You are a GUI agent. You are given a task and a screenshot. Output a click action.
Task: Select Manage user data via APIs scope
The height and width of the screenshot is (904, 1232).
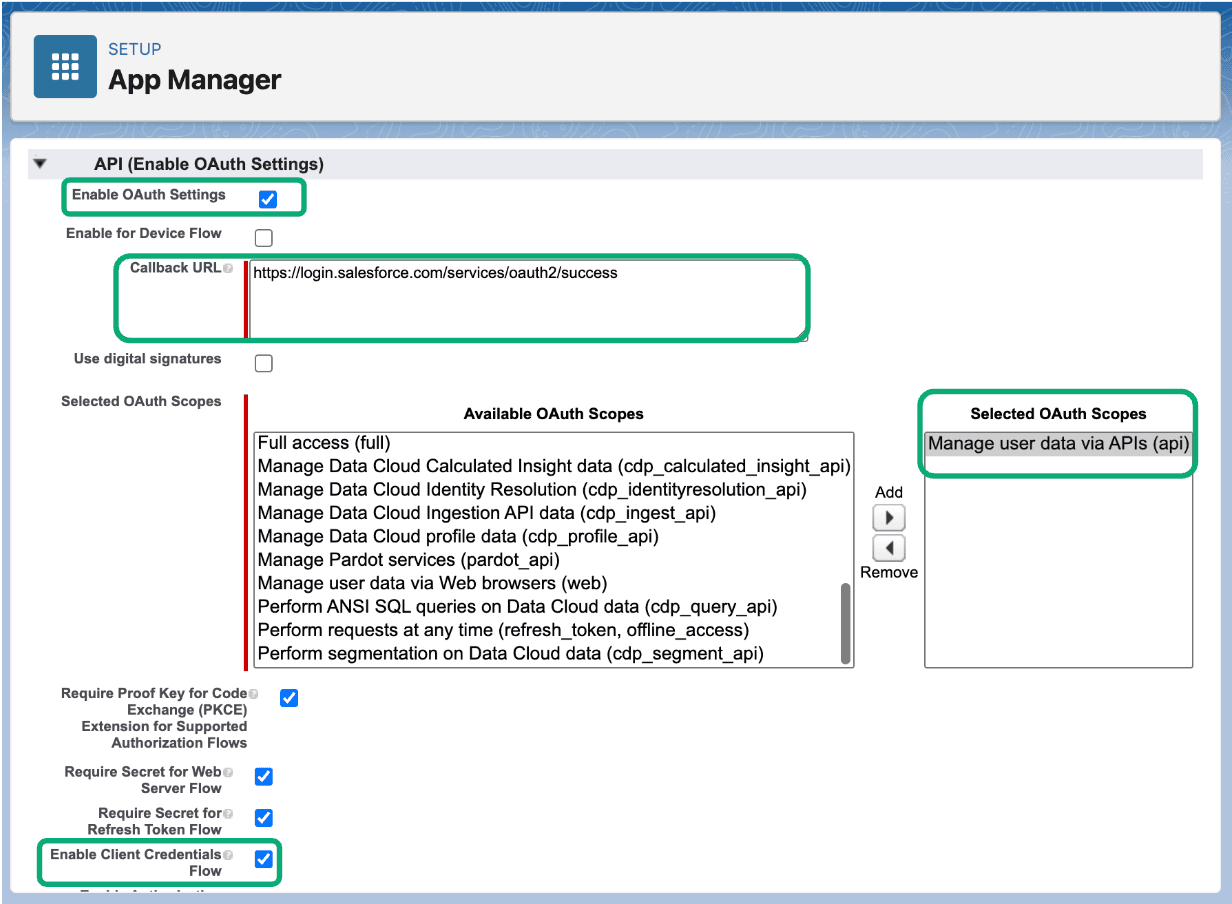click(x=1058, y=443)
